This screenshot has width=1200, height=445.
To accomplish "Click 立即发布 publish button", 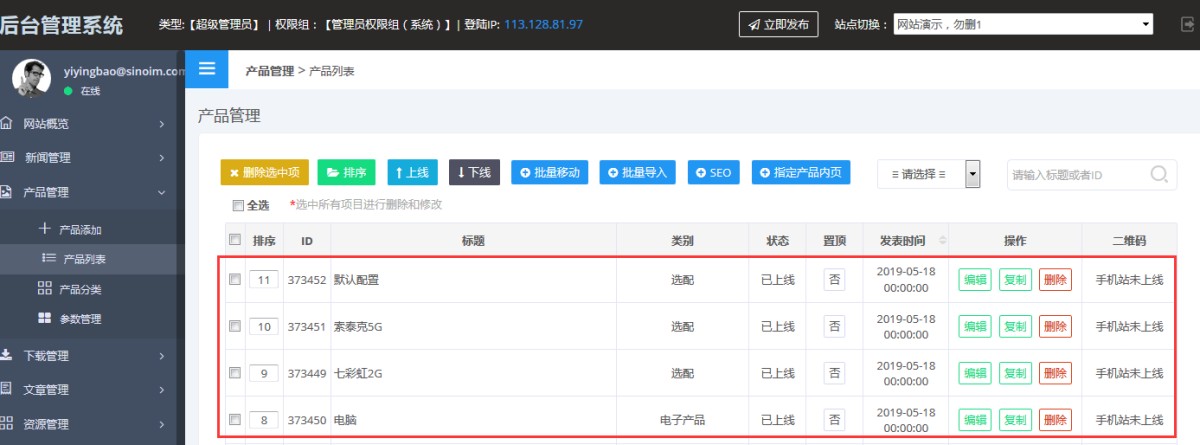I will coord(778,24).
